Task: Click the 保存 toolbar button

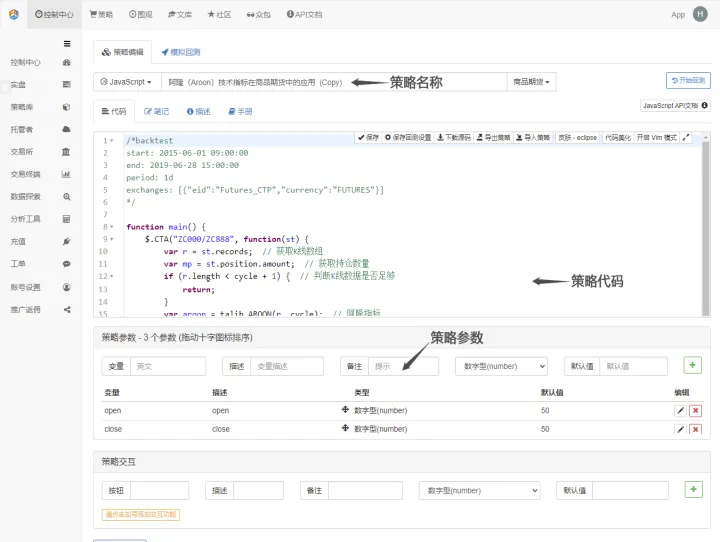Action: (x=368, y=137)
